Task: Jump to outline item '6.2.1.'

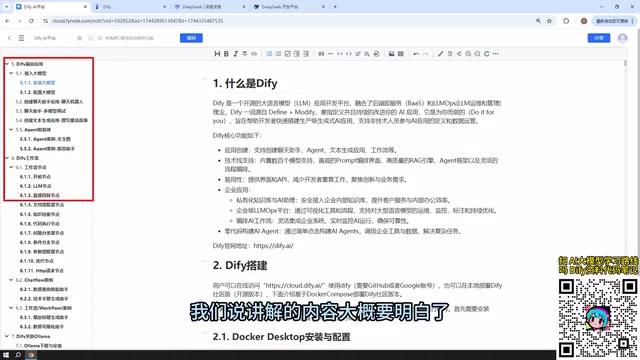Action: (44, 289)
